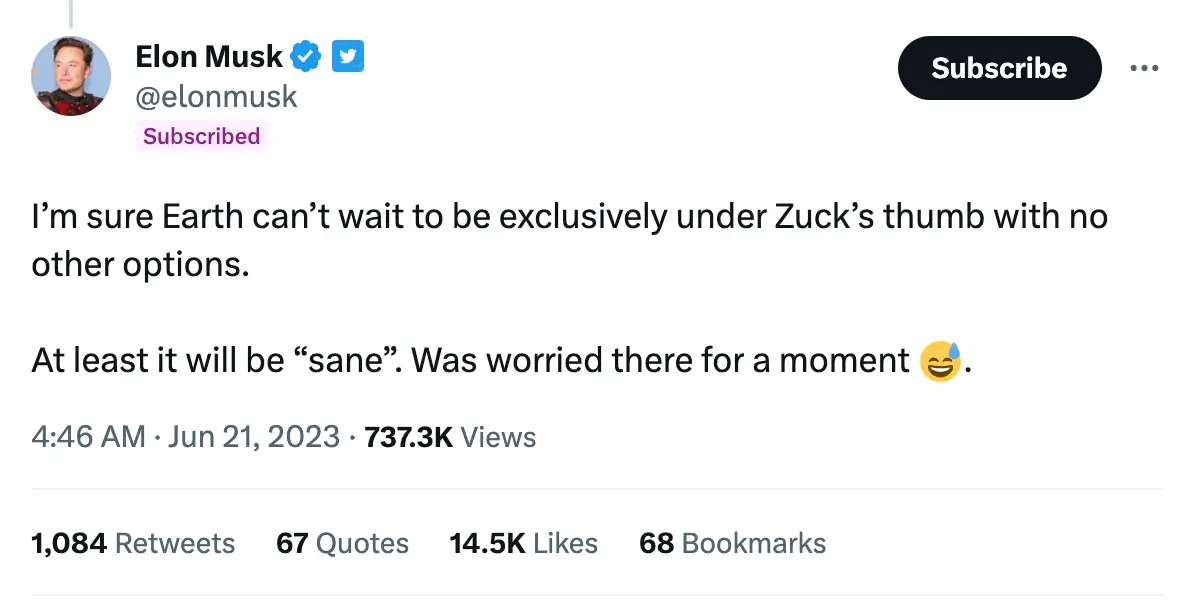
Task: Click the display name Elon Musk
Action: point(209,56)
